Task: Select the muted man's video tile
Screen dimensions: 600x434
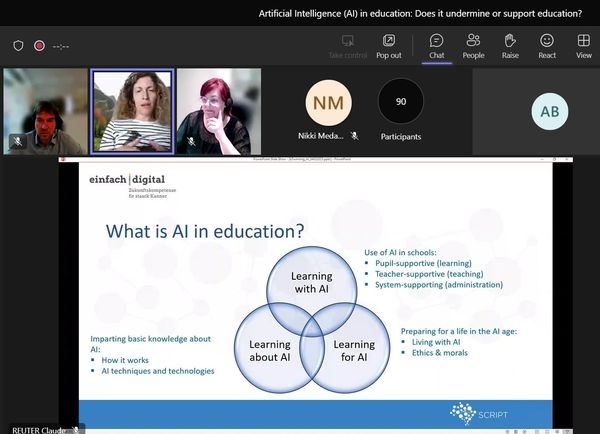Action: tap(46, 111)
